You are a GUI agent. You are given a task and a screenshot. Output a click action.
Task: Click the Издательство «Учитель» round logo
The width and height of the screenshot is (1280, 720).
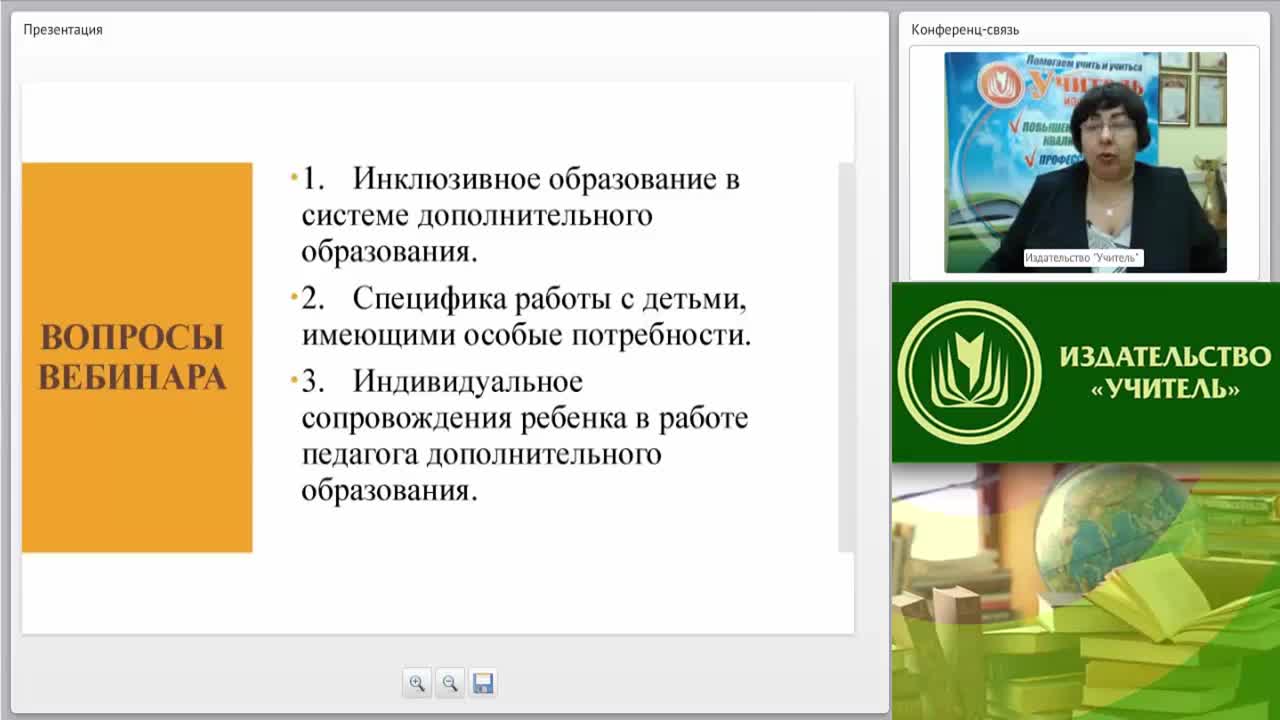tap(969, 372)
